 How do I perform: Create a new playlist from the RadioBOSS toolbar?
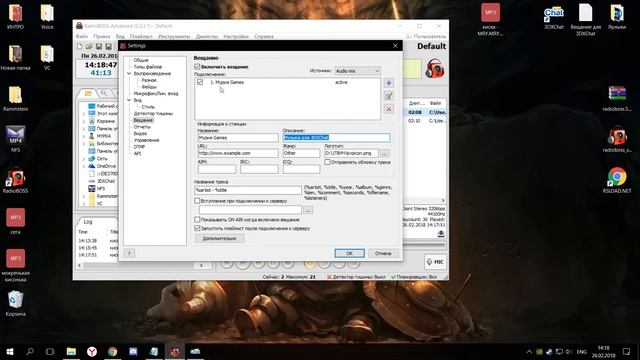click(80, 47)
